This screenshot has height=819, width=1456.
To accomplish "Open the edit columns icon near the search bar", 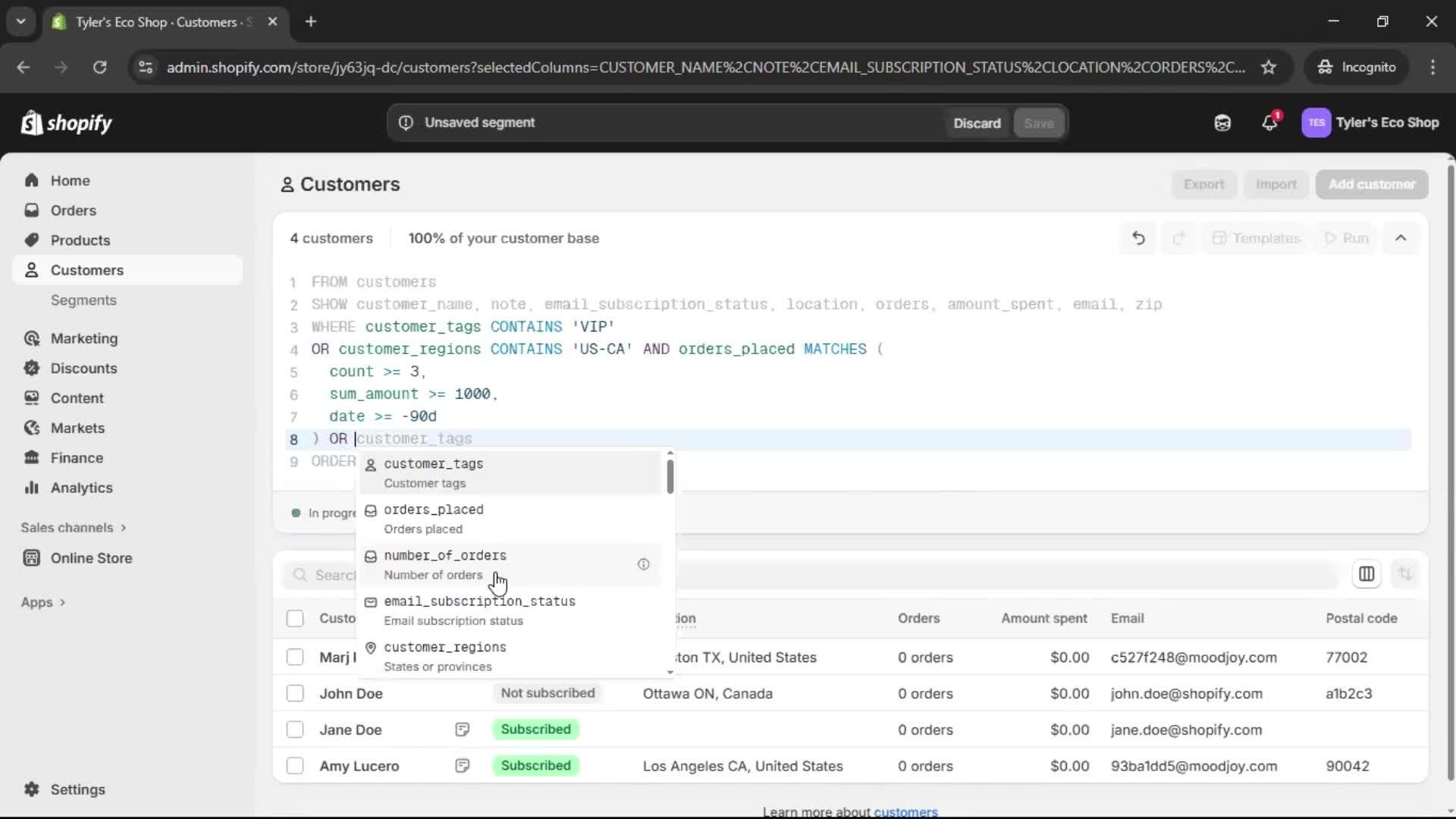I will [1367, 574].
